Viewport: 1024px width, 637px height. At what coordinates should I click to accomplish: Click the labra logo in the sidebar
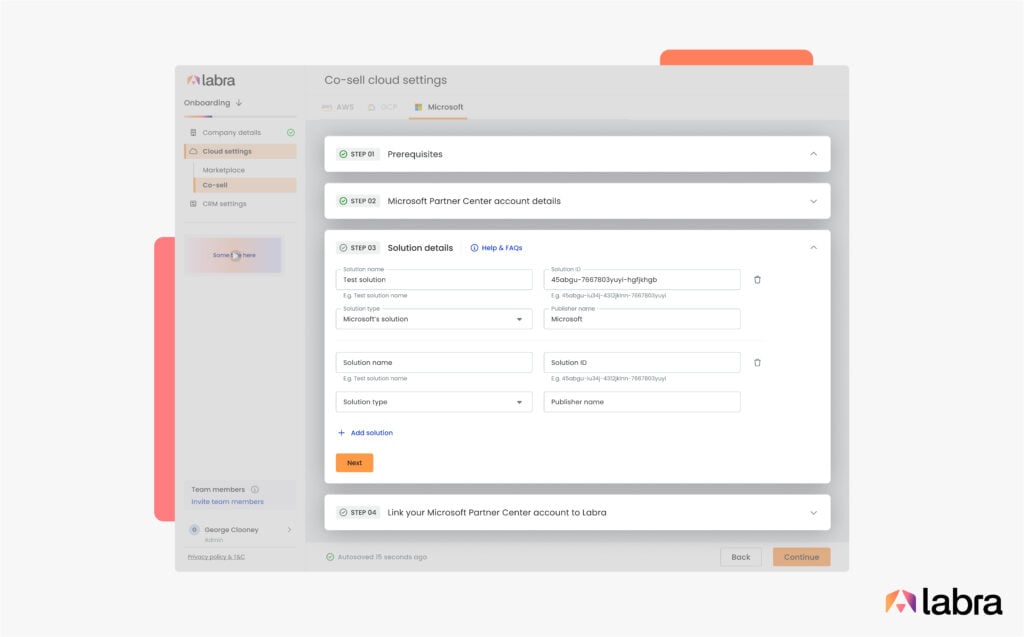[211, 80]
